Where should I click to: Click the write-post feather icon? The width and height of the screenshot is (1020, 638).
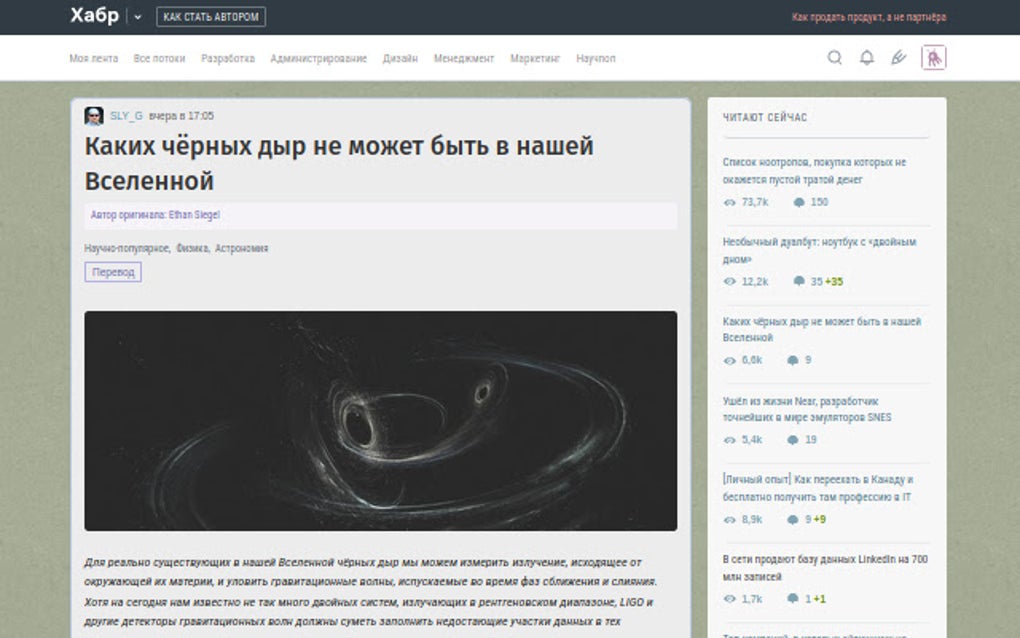coord(898,58)
